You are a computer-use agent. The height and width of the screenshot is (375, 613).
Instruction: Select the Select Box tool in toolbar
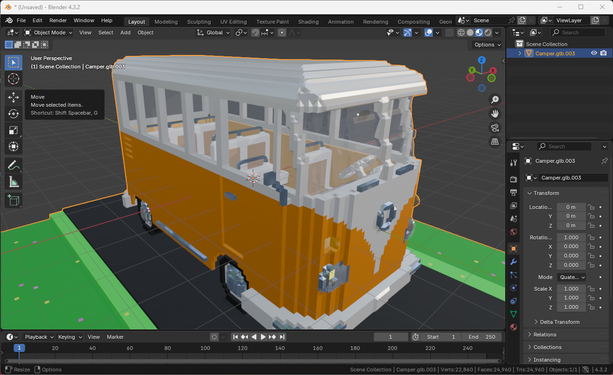tap(13, 63)
